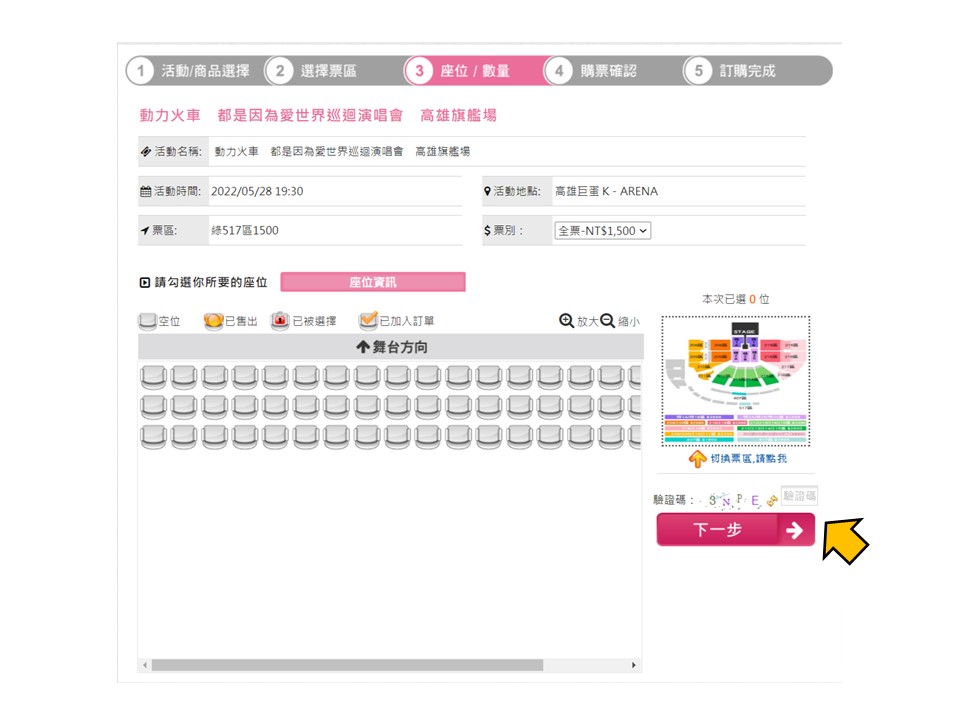Click the pink 座位資訊 button
Image resolution: width=960 pixels, height=720 pixels.
(x=373, y=282)
